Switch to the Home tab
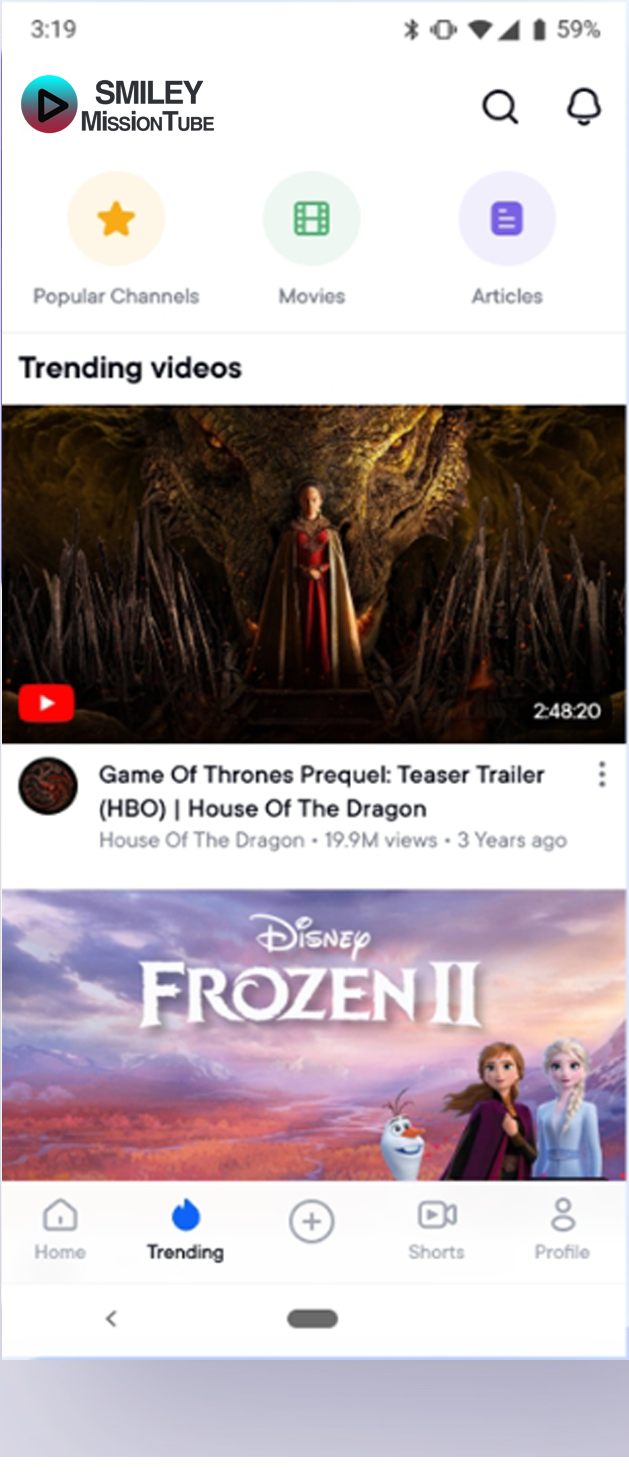This screenshot has height=1475, width=629. tap(60, 1230)
